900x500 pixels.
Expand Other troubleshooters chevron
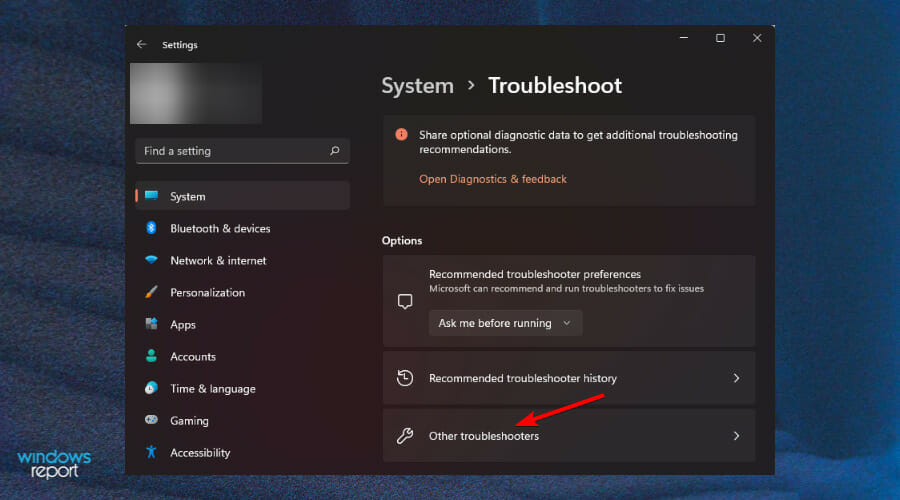736,436
